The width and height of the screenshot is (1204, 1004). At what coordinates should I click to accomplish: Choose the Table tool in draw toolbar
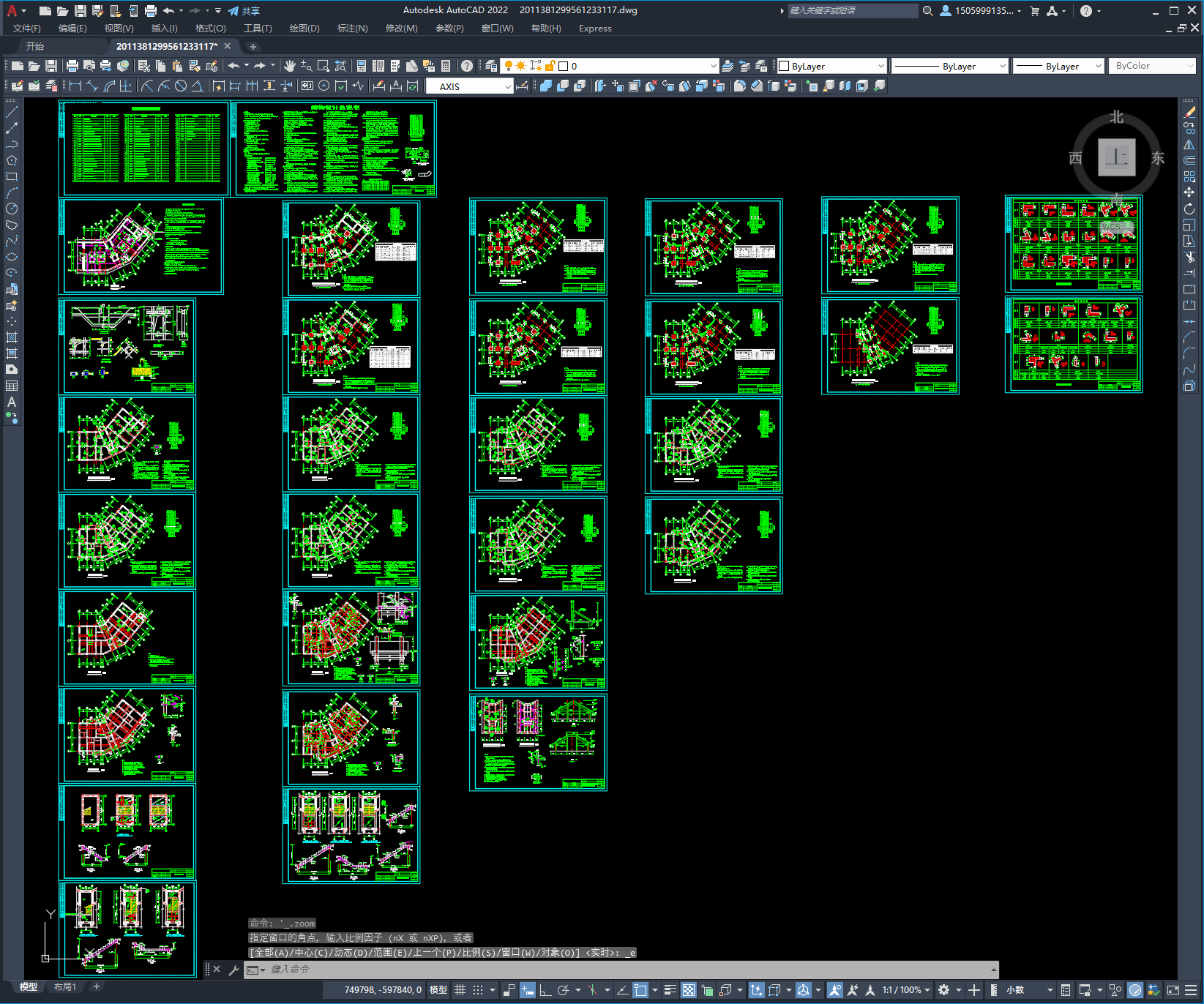(x=12, y=386)
